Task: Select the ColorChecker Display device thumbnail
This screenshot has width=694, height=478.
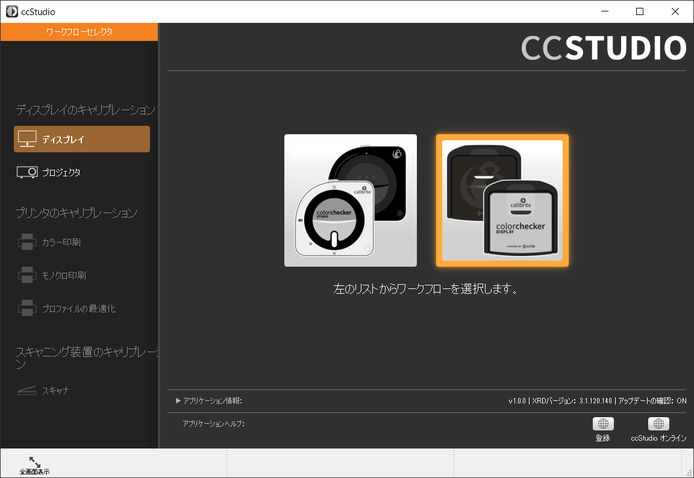Action: click(502, 200)
